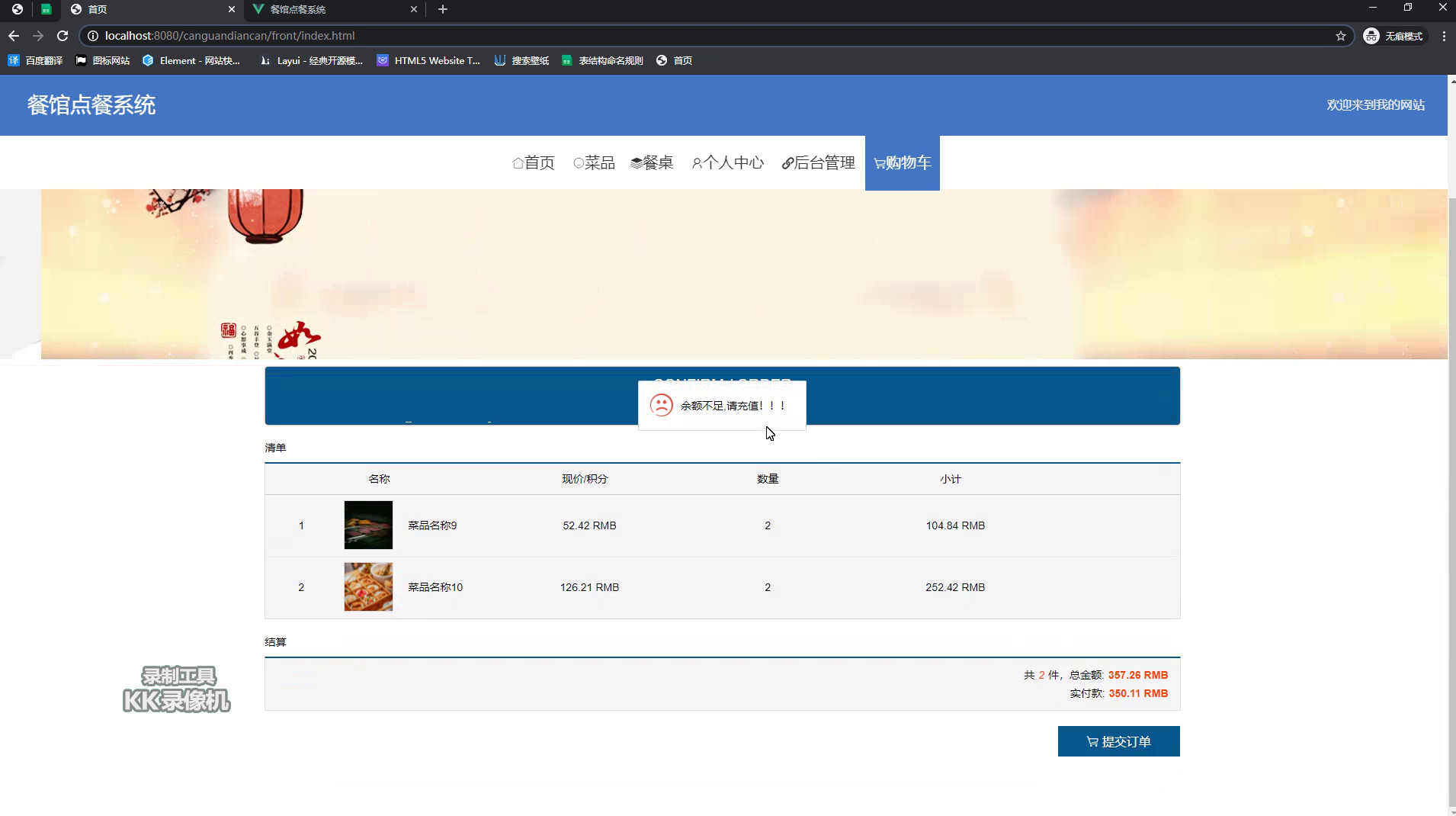
Task: Close the 首页 browser tab
Action: [x=232, y=9]
